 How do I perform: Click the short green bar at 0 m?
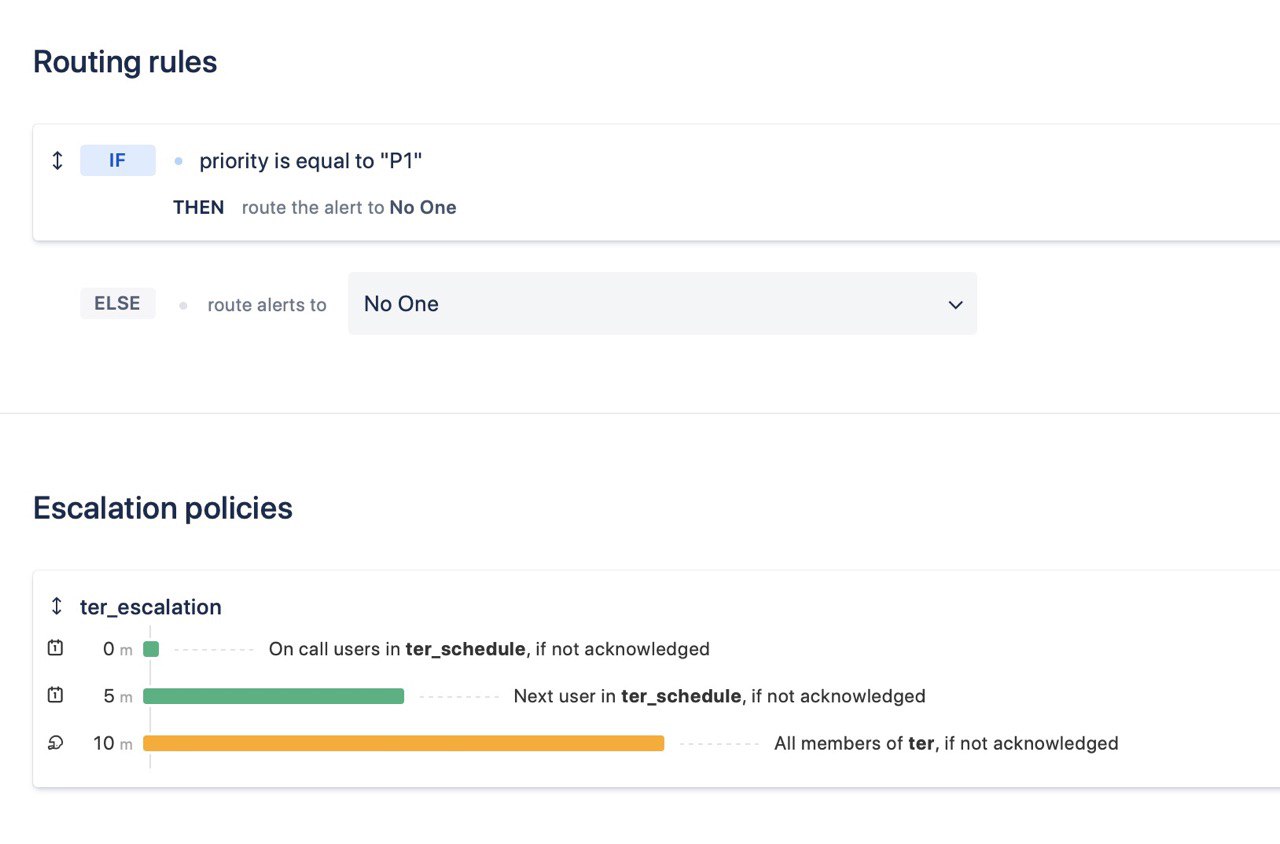click(151, 649)
